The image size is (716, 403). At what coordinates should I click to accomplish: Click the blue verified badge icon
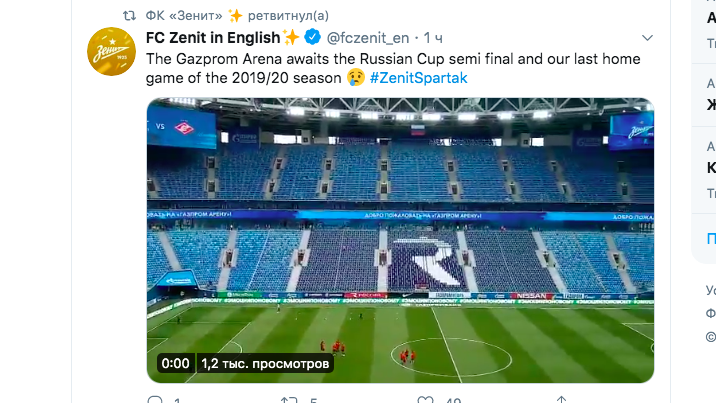(312, 37)
